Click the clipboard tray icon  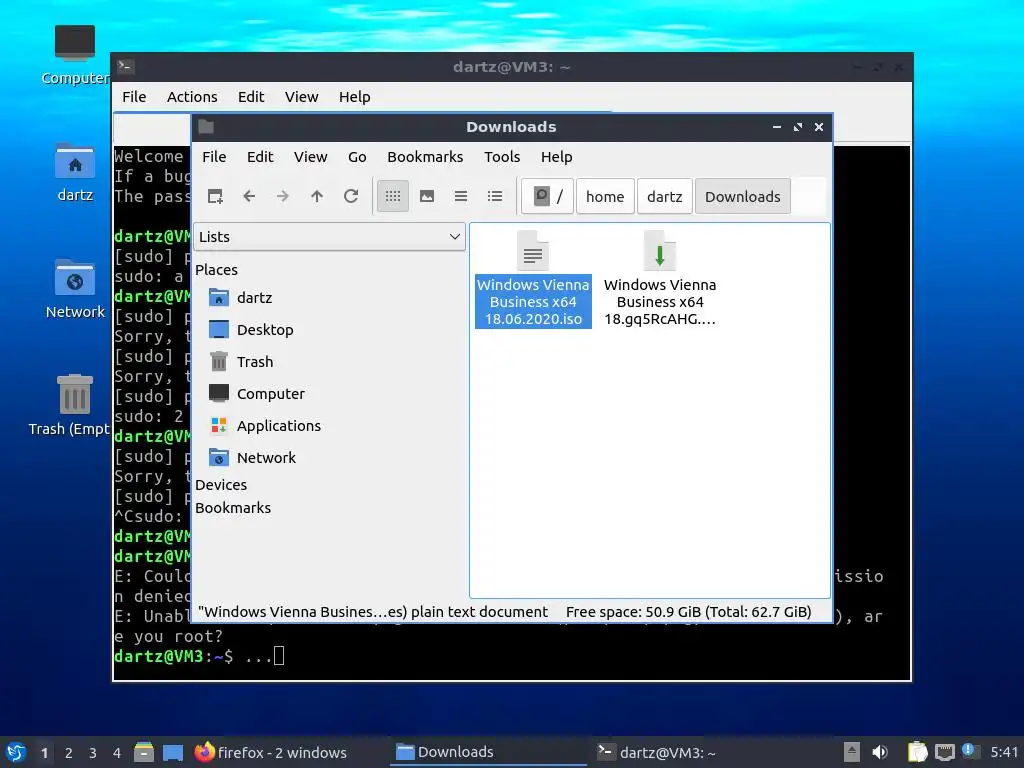click(x=918, y=752)
